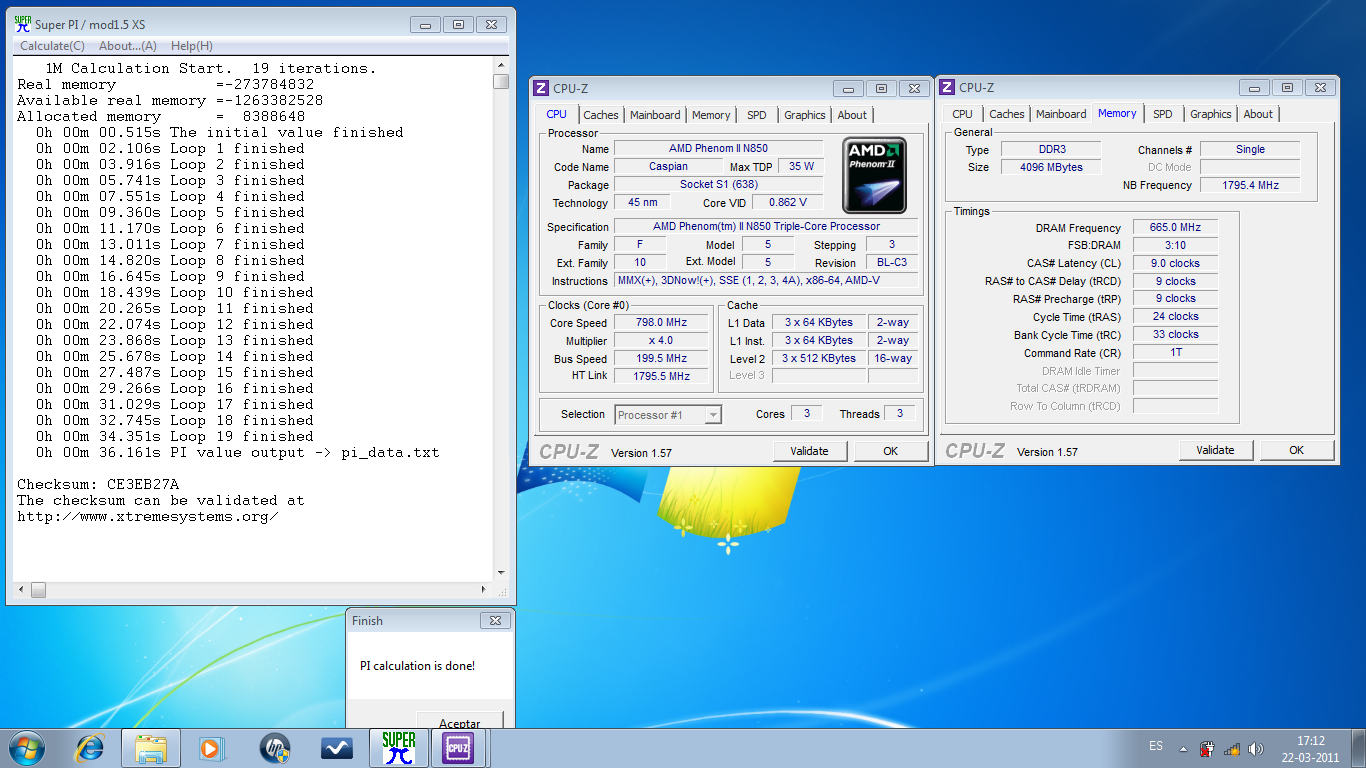Click the Checksum: CE3EB27A line
The width and height of the screenshot is (1366, 768).
point(98,484)
